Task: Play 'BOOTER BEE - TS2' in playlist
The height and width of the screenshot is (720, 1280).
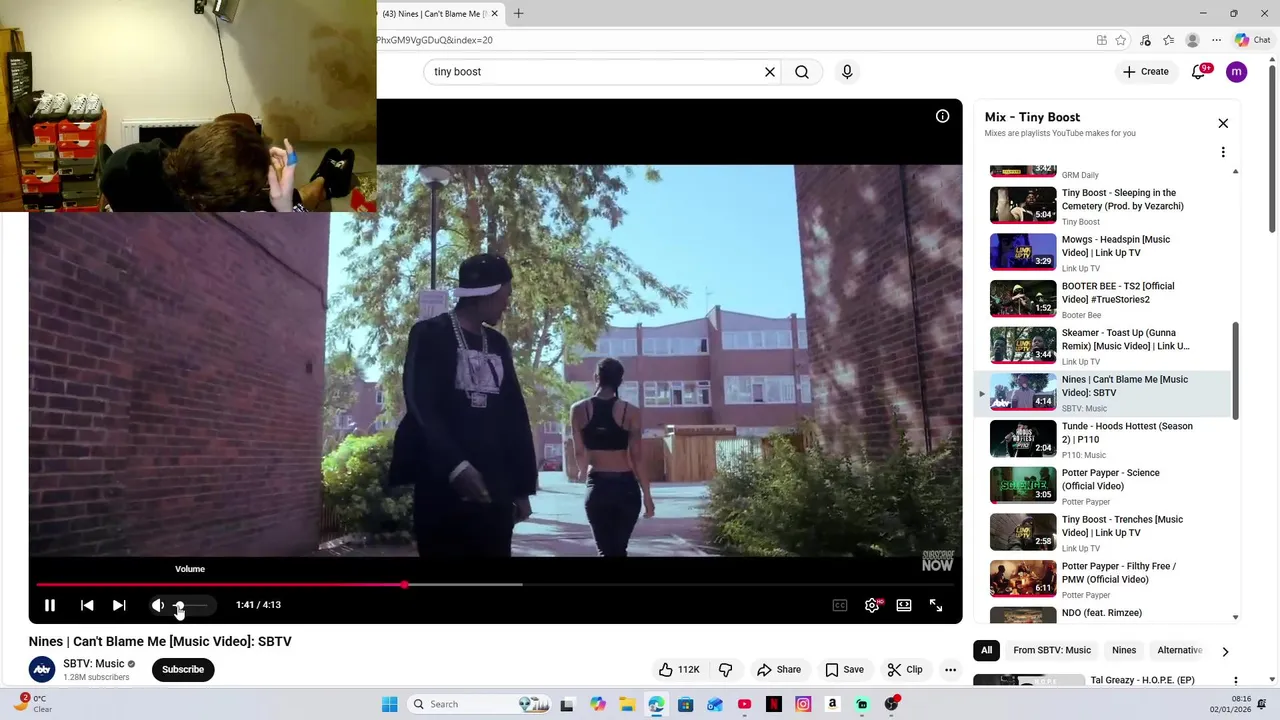Action: 1105,299
